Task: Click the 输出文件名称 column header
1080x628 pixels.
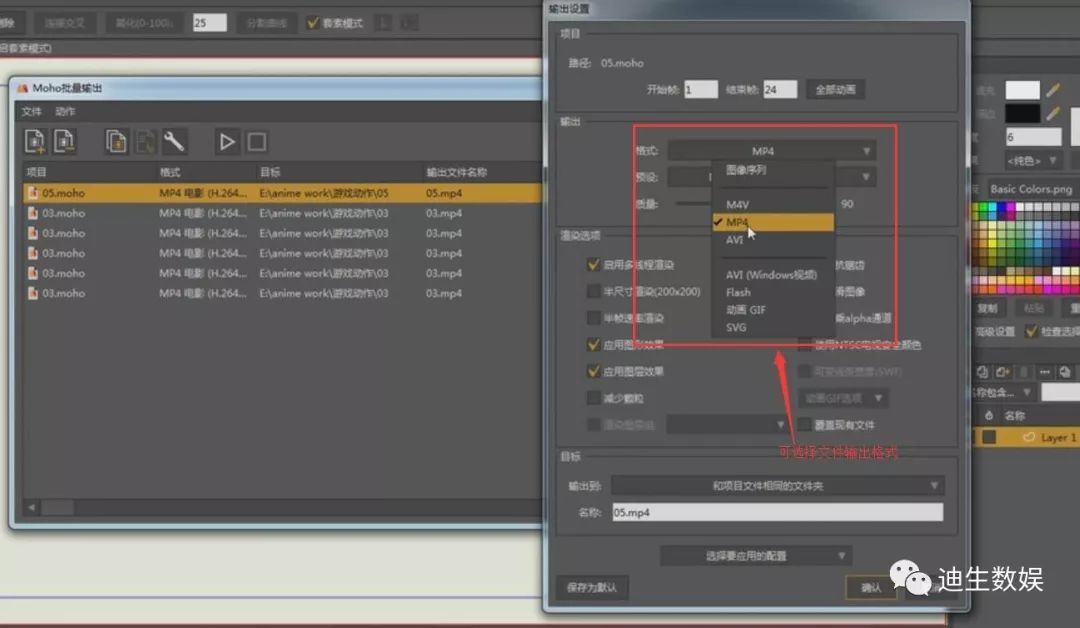Action: [x=457, y=172]
